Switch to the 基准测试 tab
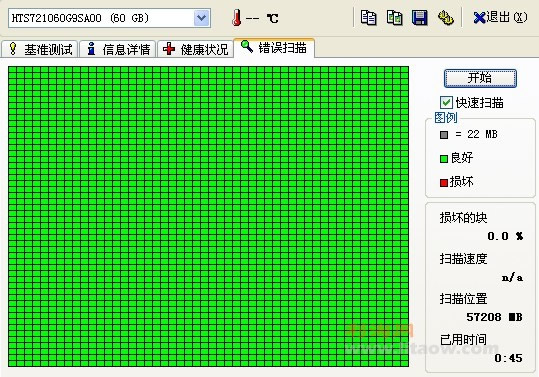This screenshot has height=377, width=539. point(40,49)
